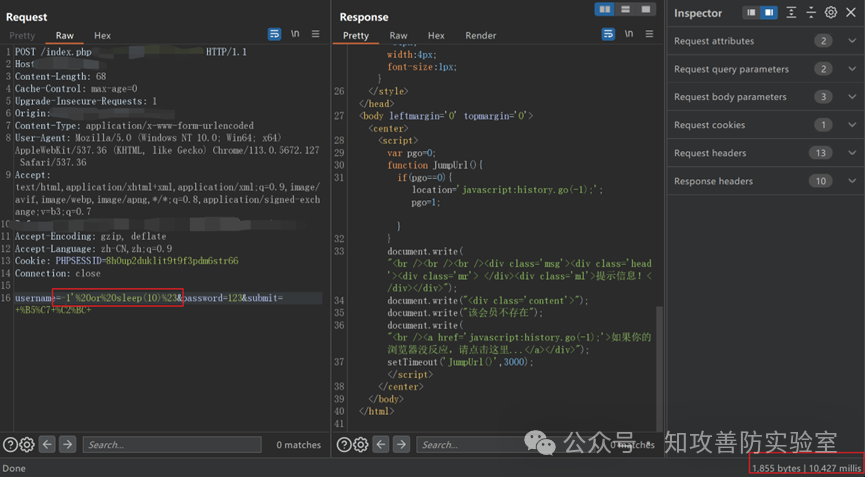The image size is (865, 477).
Task: Switch Response view to Hex tab
Action: (436, 35)
